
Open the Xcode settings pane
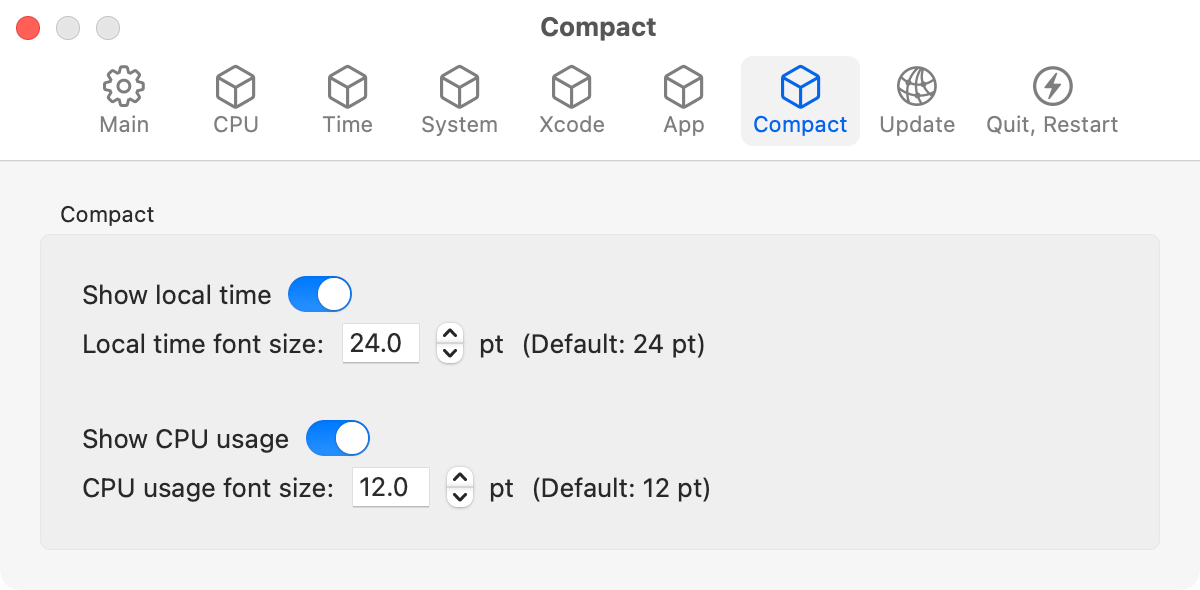tap(571, 97)
